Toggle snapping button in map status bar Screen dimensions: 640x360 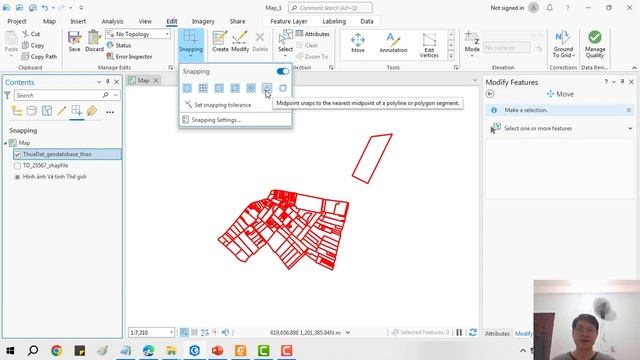pos(184,333)
